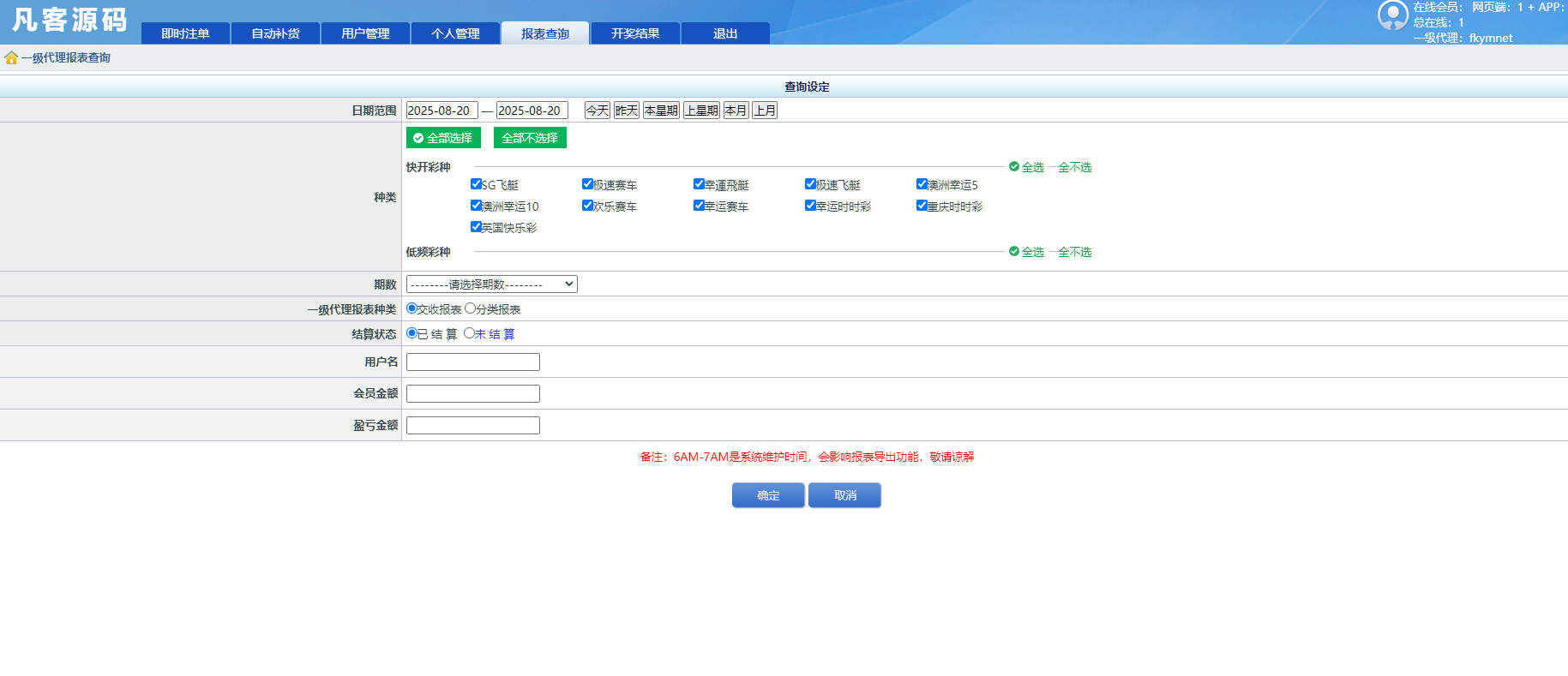
Task: Open the end date field picker
Action: pyautogui.click(x=532, y=111)
